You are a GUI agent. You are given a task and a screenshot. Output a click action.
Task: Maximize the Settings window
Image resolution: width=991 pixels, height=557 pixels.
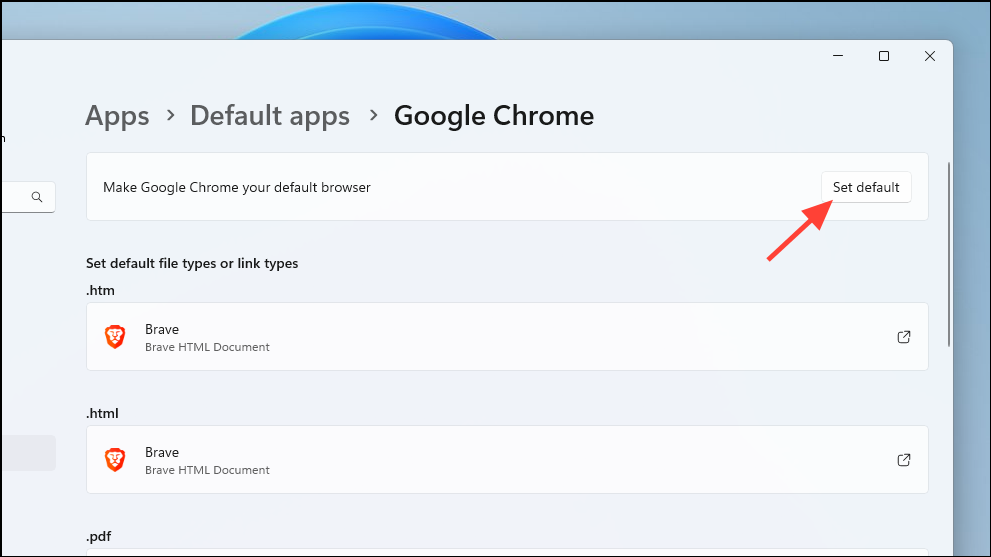coord(884,56)
